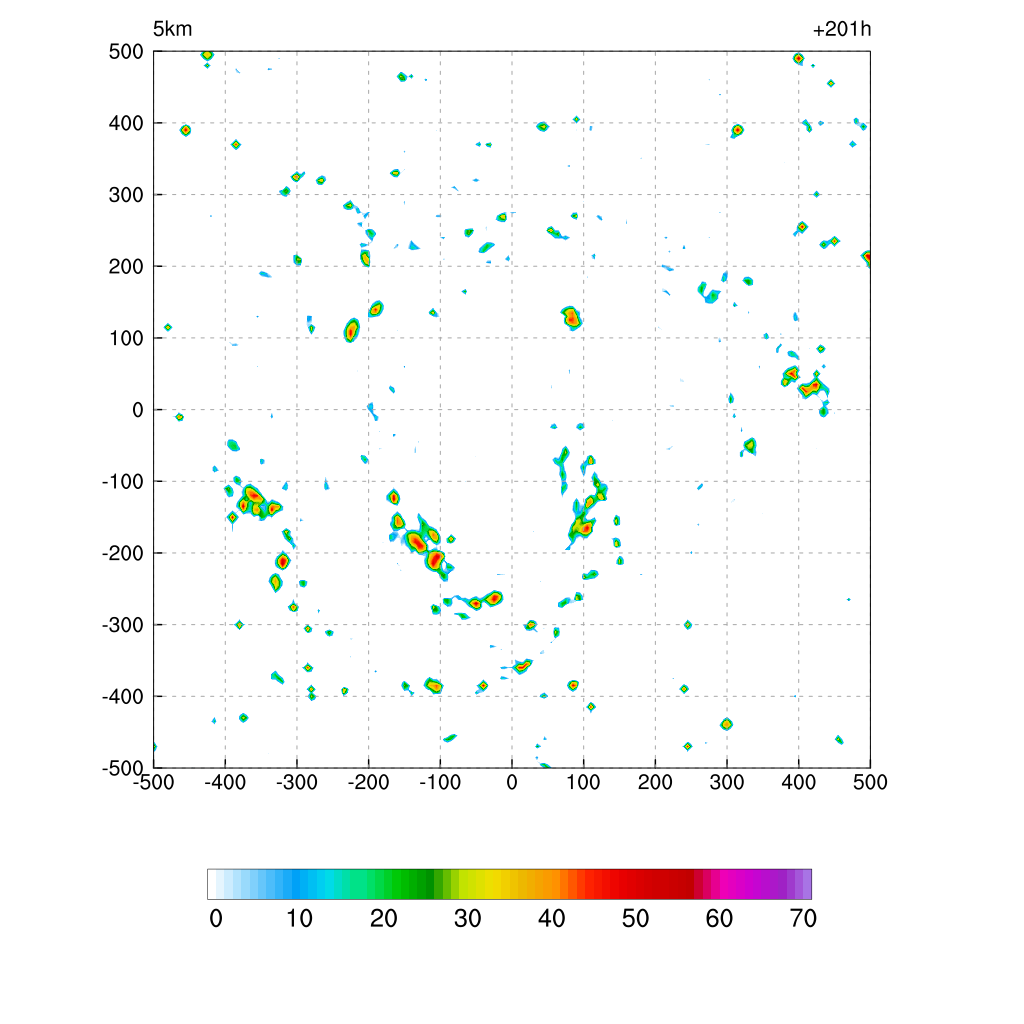Click colorbar label 40
The width and height of the screenshot is (1024, 1024).
point(551,919)
